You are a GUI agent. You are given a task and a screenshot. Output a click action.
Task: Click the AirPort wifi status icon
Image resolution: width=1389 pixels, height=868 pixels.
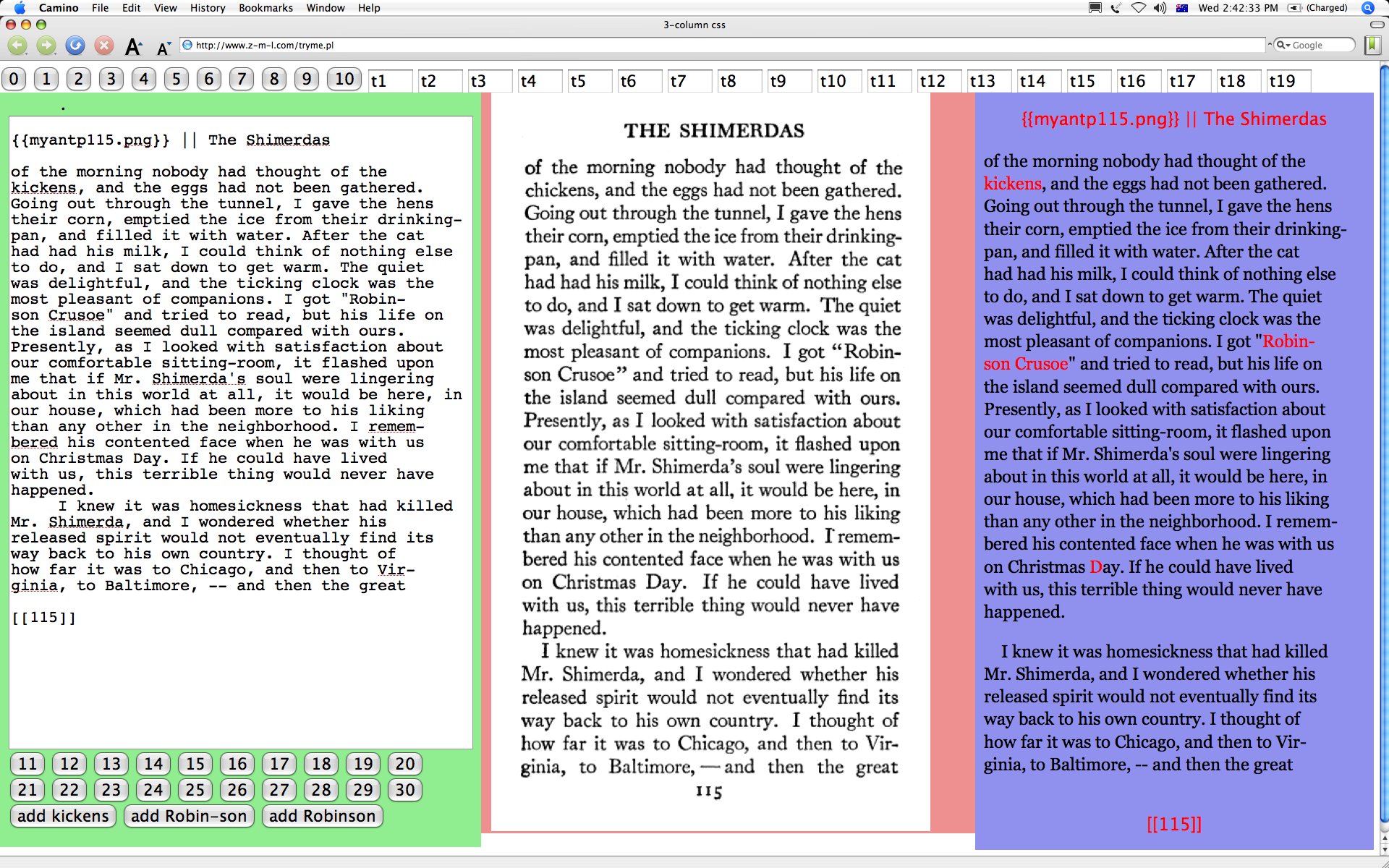tap(1138, 8)
